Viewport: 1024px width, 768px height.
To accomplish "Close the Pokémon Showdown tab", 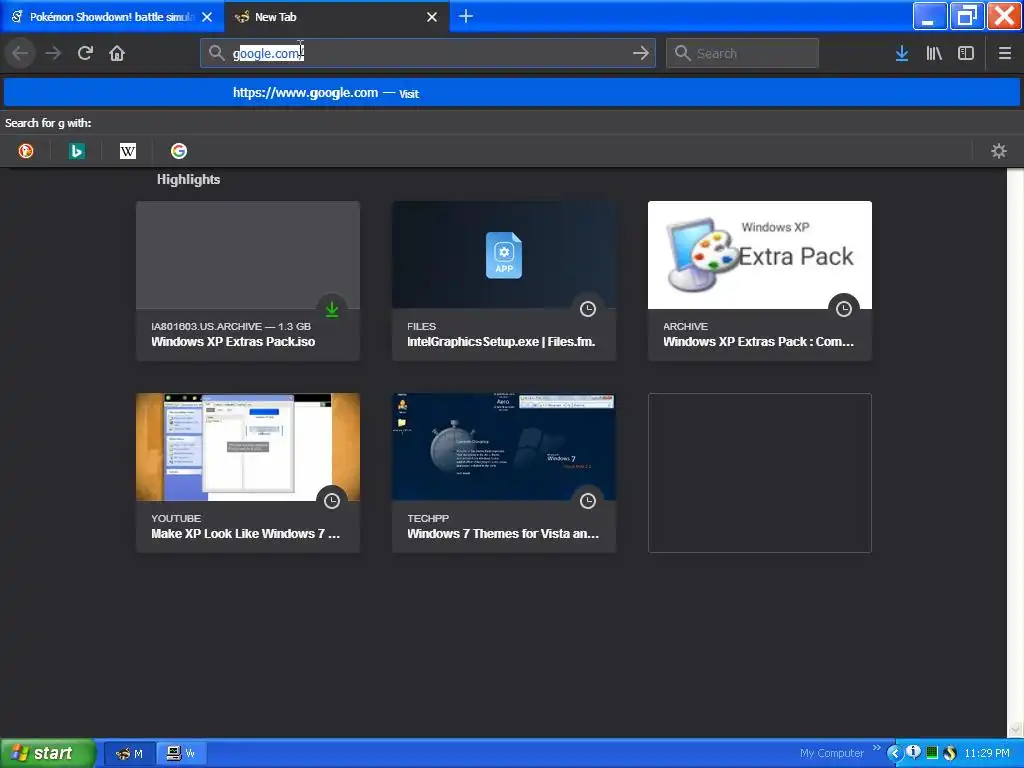I will coord(207,17).
